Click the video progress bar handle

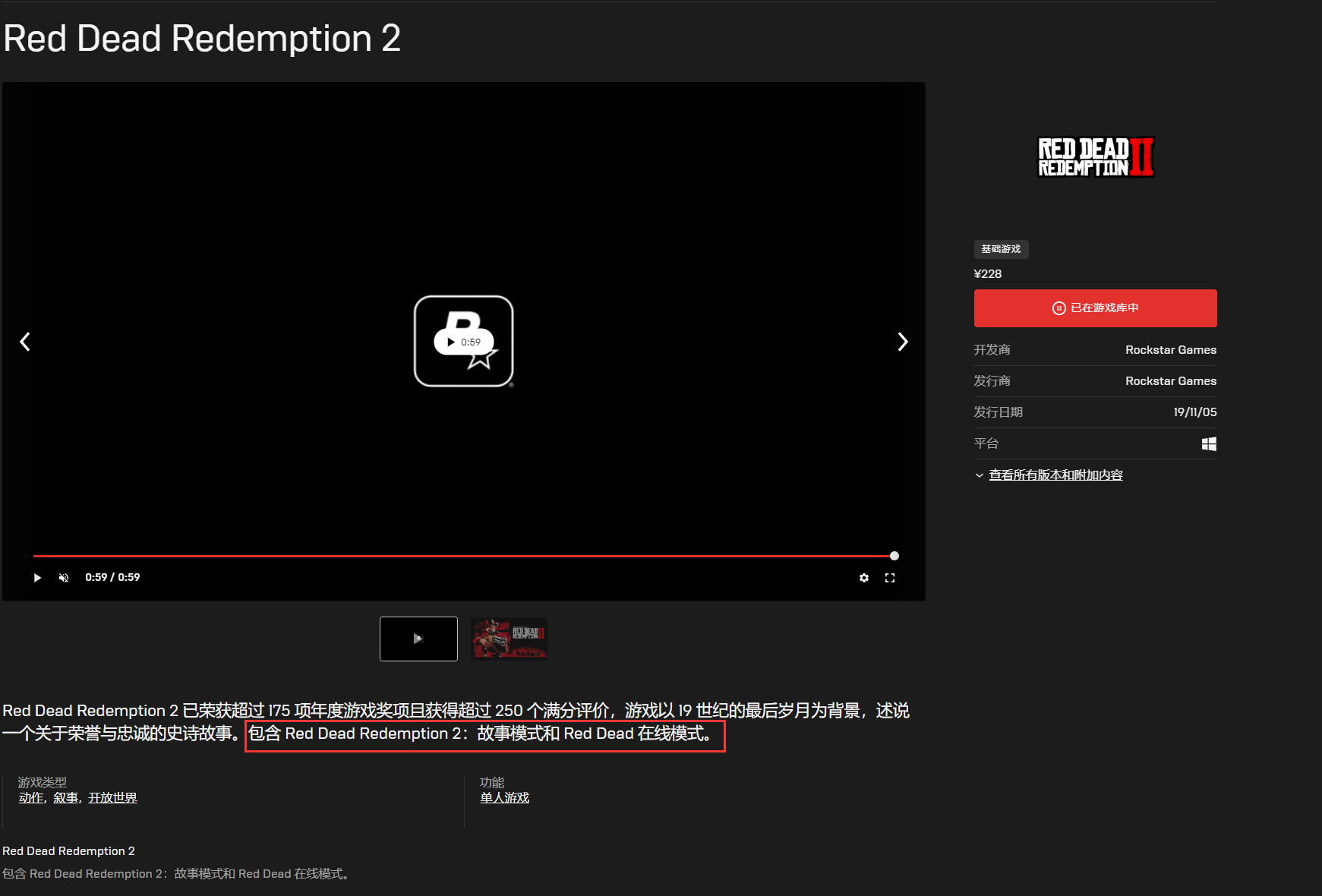click(x=894, y=556)
